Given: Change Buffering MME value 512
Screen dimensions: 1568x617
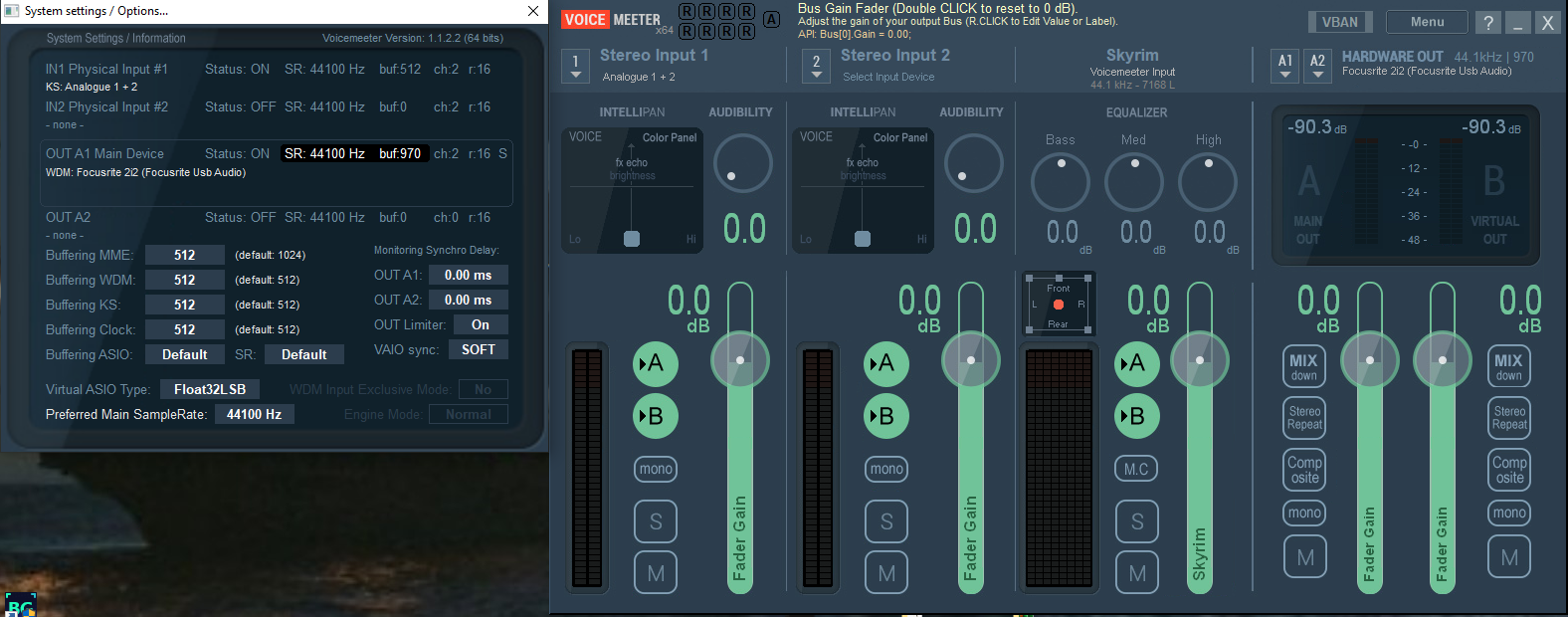Looking at the screenshot, I should pos(185,255).
